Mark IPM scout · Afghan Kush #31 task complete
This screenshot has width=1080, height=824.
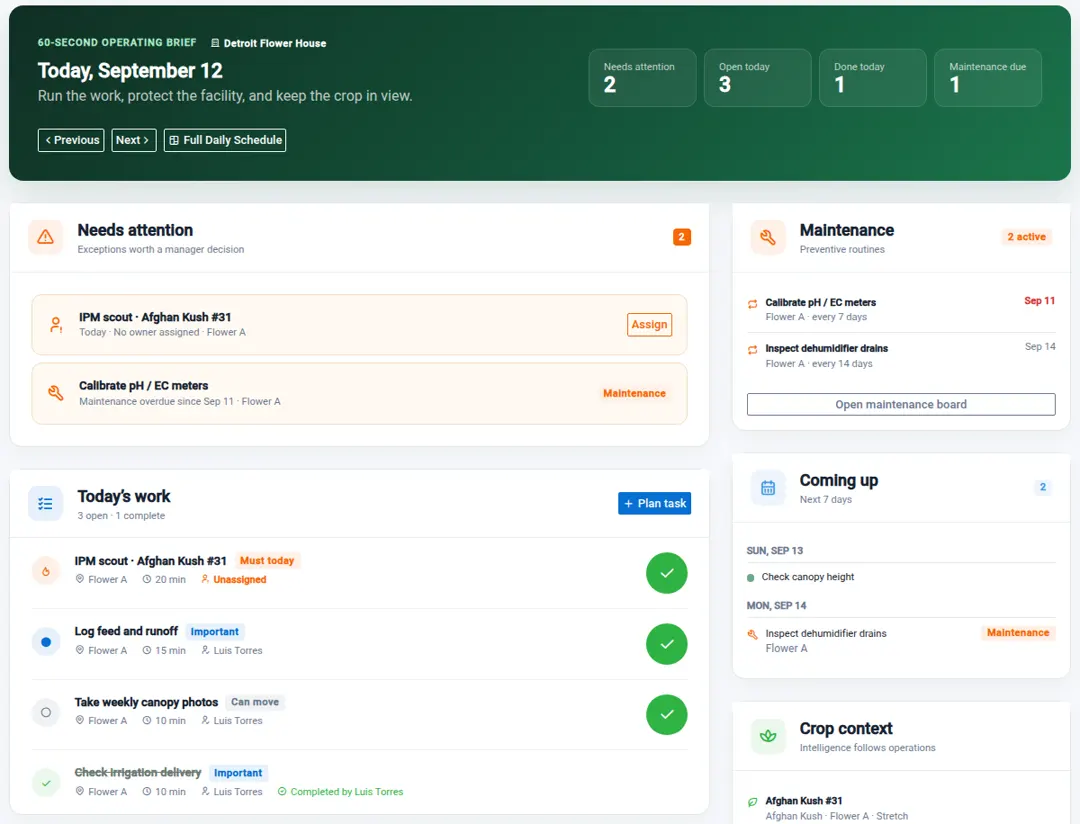[667, 573]
